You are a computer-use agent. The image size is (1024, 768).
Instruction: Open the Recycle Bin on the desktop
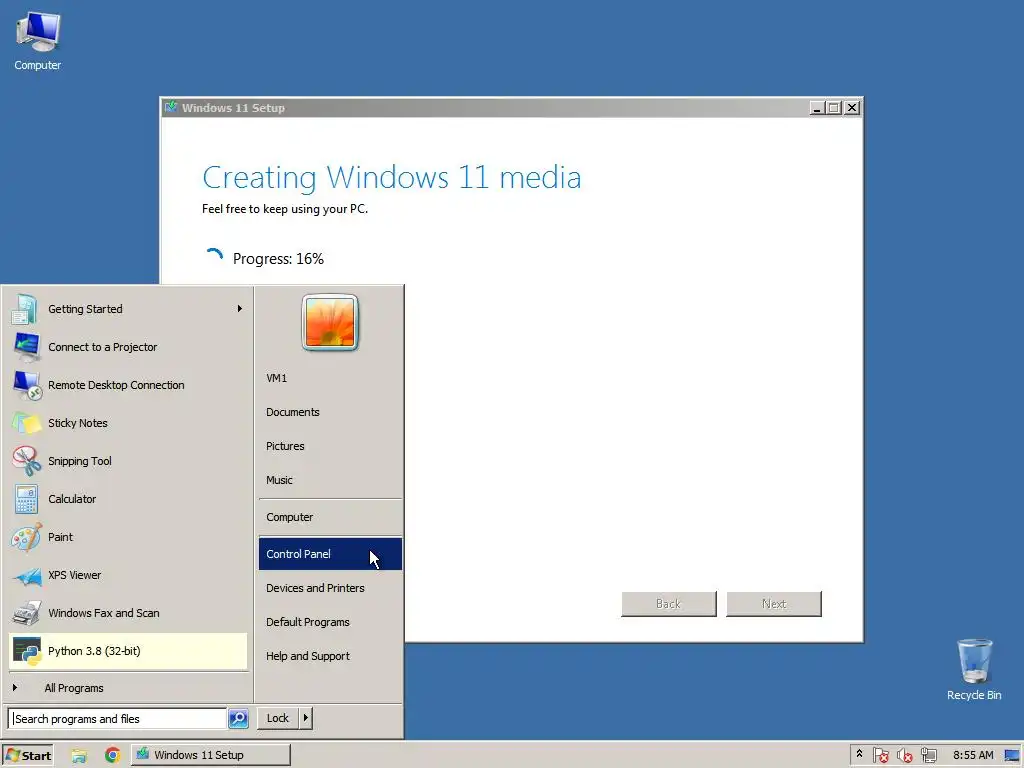[974, 670]
